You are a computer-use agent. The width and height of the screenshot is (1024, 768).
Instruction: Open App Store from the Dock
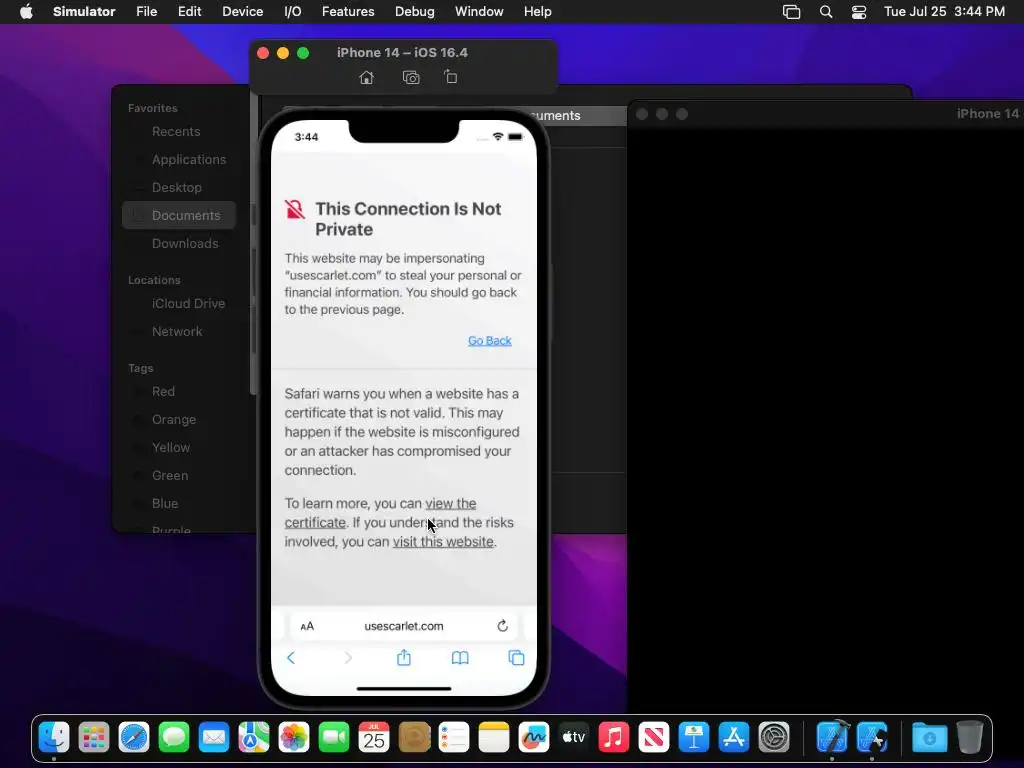point(733,737)
